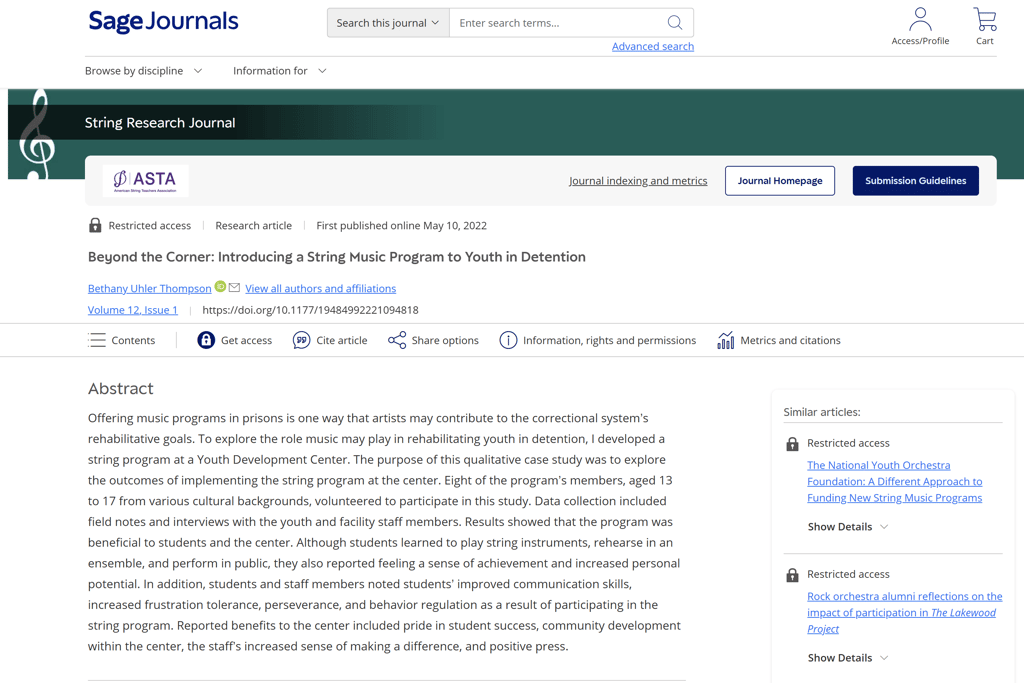Screen dimensions: 1024x683
Task: Select Contents in article toolbar
Action: coord(133,340)
